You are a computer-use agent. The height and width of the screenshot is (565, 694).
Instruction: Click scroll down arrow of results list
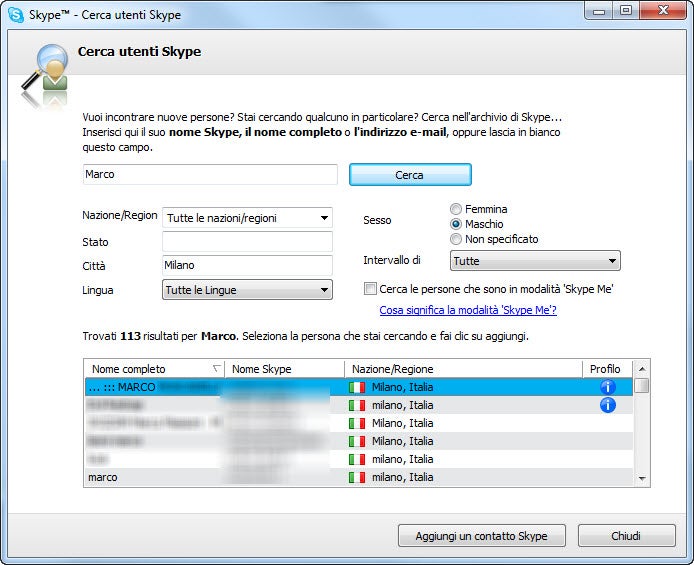(x=642, y=478)
